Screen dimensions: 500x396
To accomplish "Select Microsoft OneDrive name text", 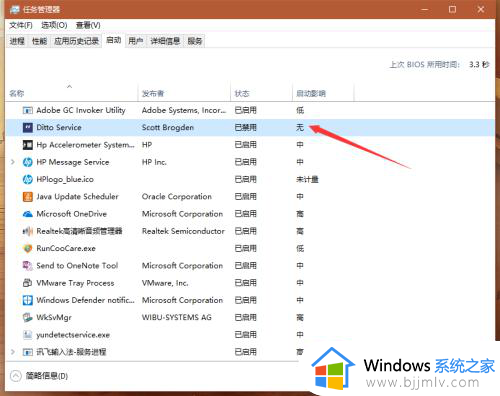I will (71, 214).
